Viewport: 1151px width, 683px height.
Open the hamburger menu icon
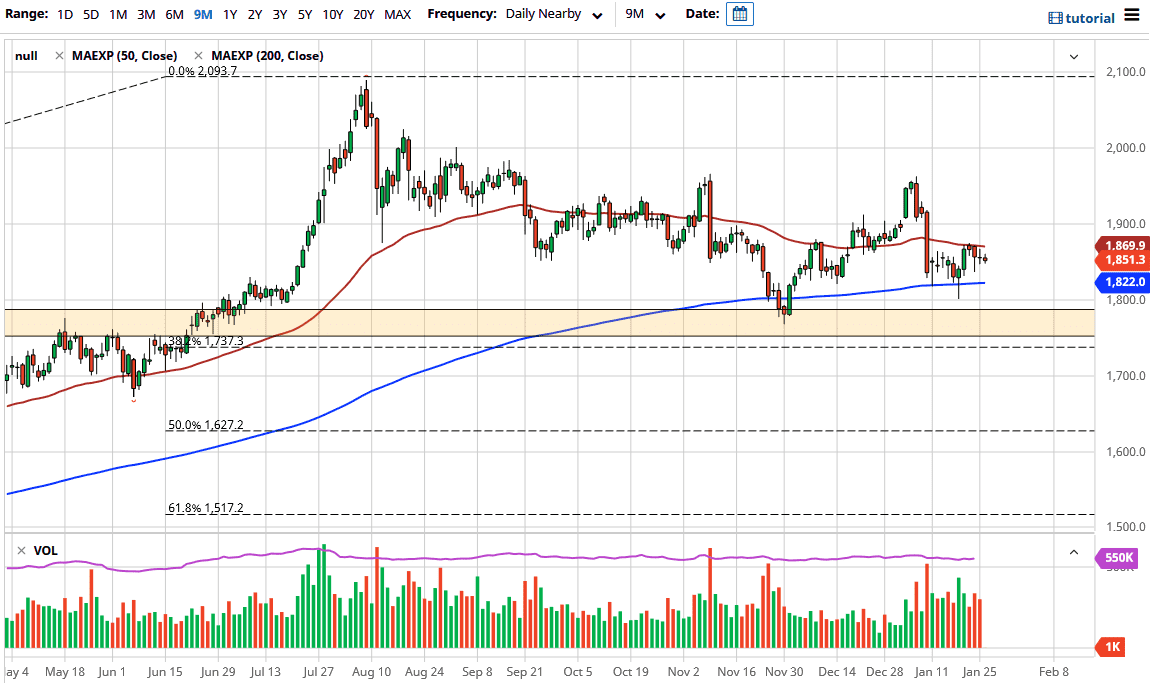[1132, 15]
